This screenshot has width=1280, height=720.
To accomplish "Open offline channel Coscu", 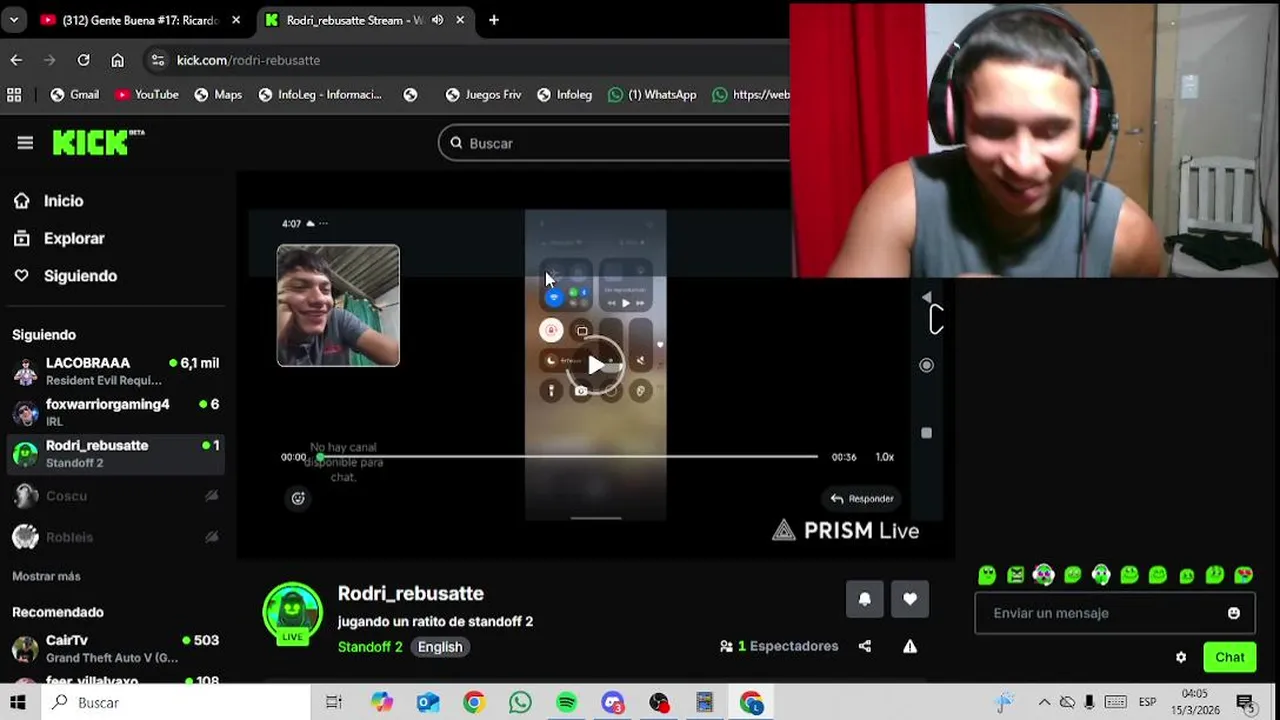I will [116, 496].
